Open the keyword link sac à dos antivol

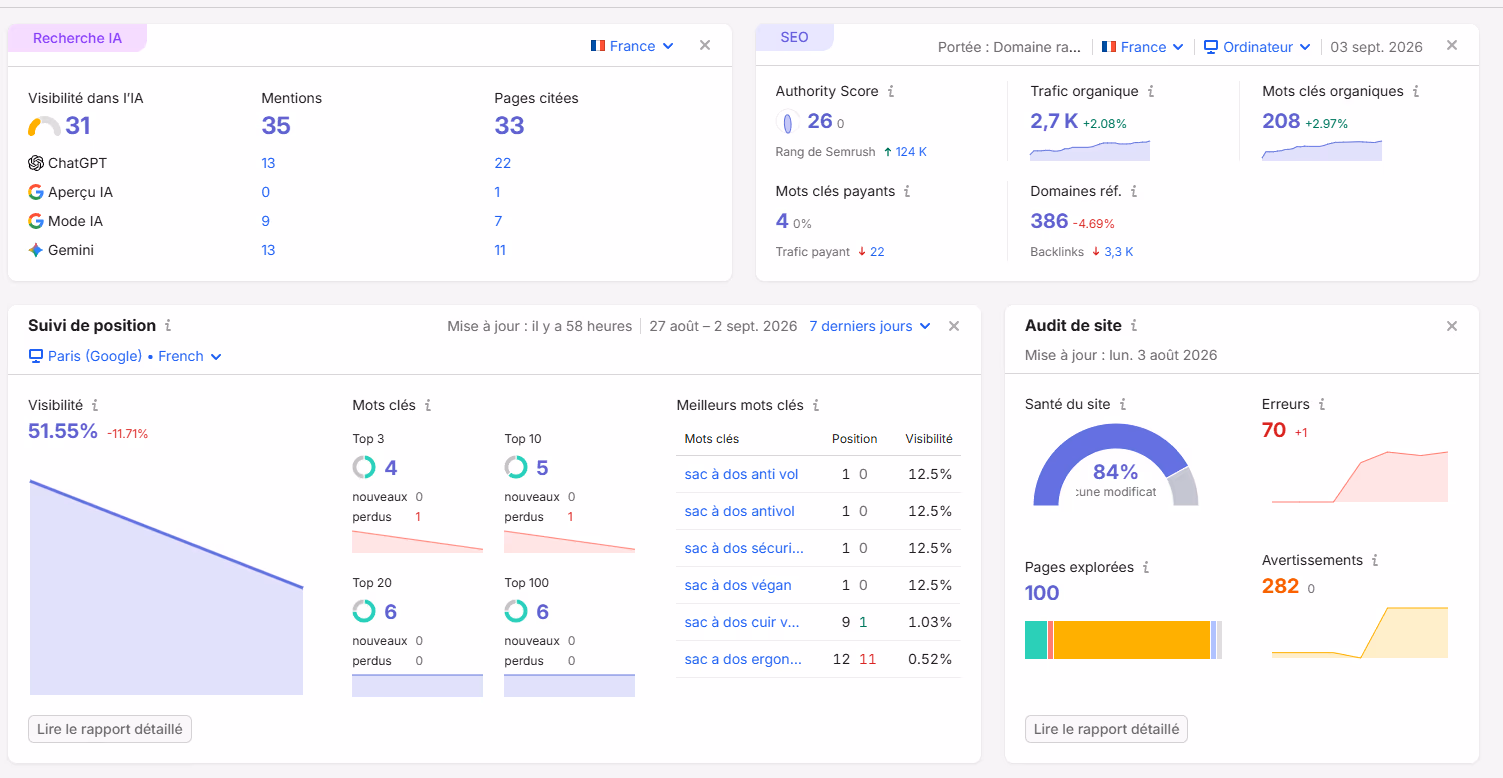[740, 511]
